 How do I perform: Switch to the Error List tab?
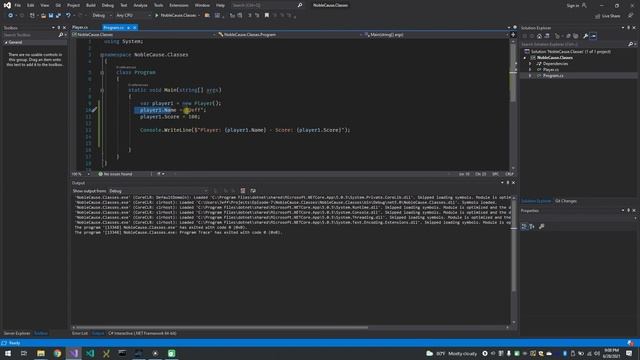(80, 333)
